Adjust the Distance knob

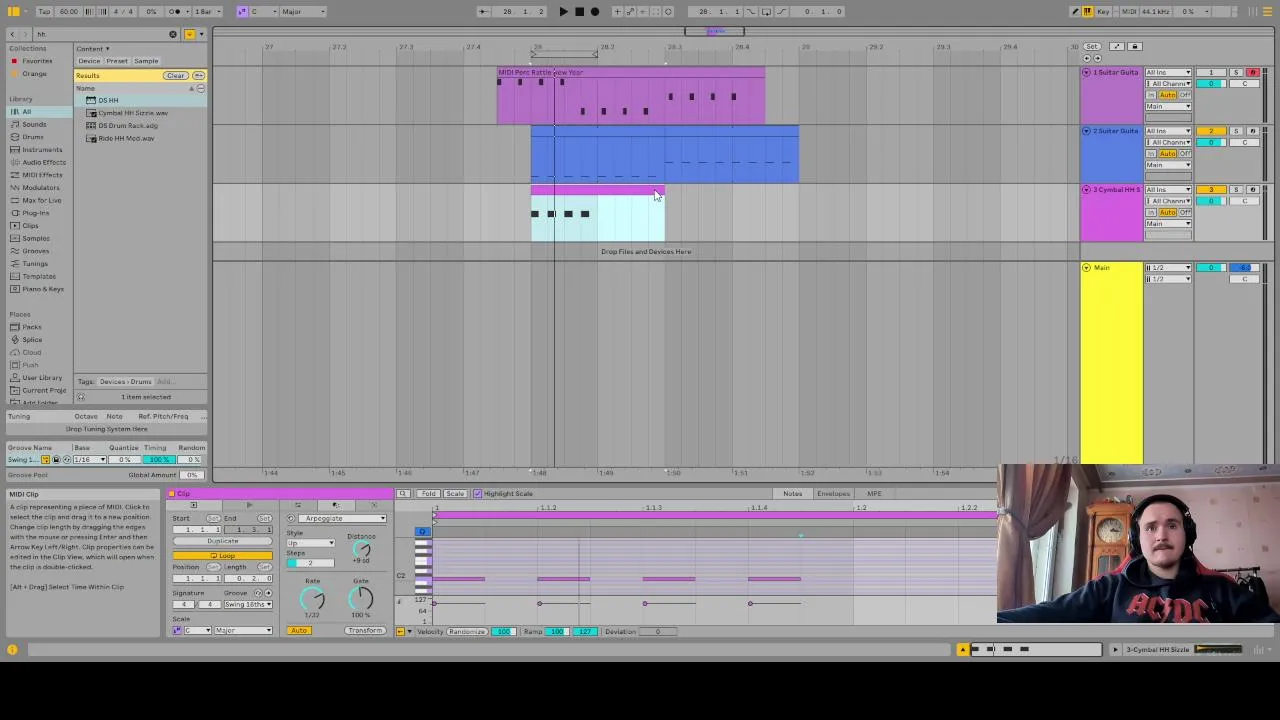point(362,550)
